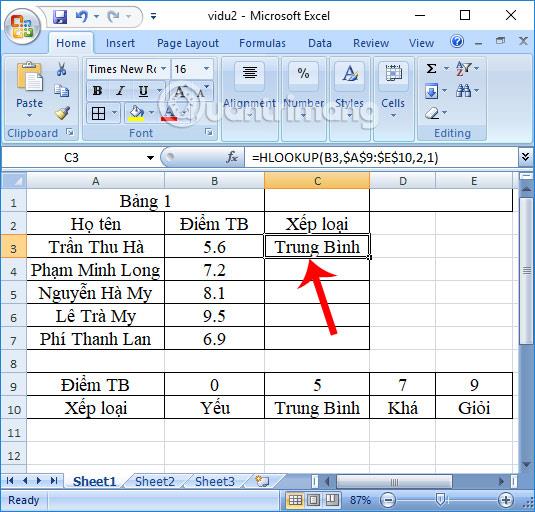Save workbook via Quick Access Save icon
Image resolution: width=535 pixels, height=512 pixels.
pos(60,16)
